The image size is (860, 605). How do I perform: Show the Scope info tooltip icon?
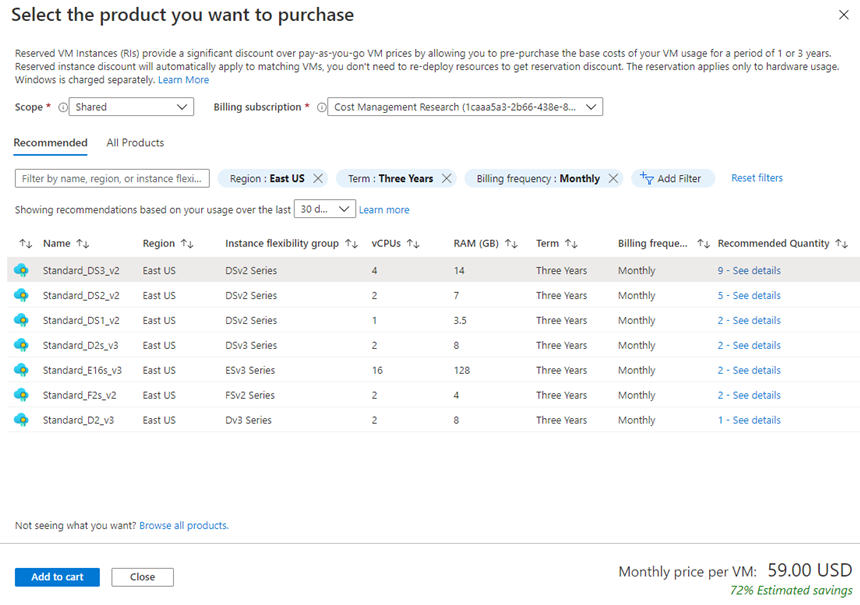[63, 107]
